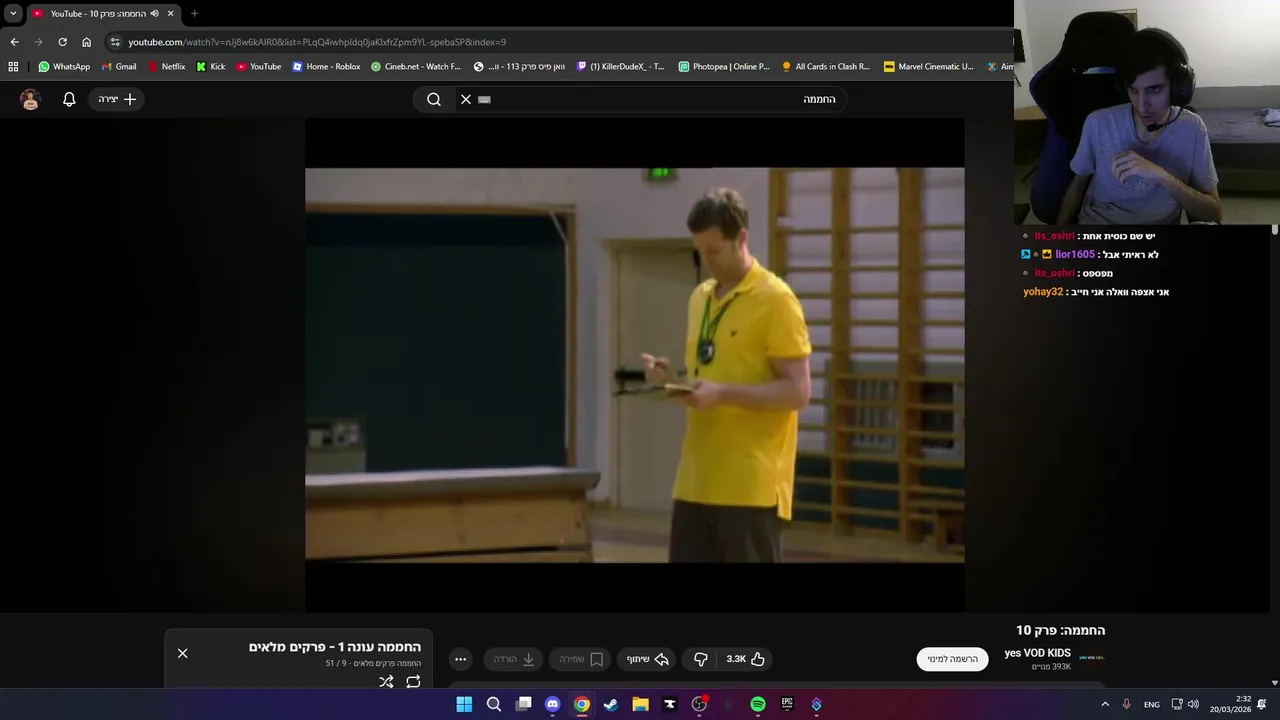The image size is (1280, 720).
Task: Open the YouTube bookmark
Action: point(259,67)
